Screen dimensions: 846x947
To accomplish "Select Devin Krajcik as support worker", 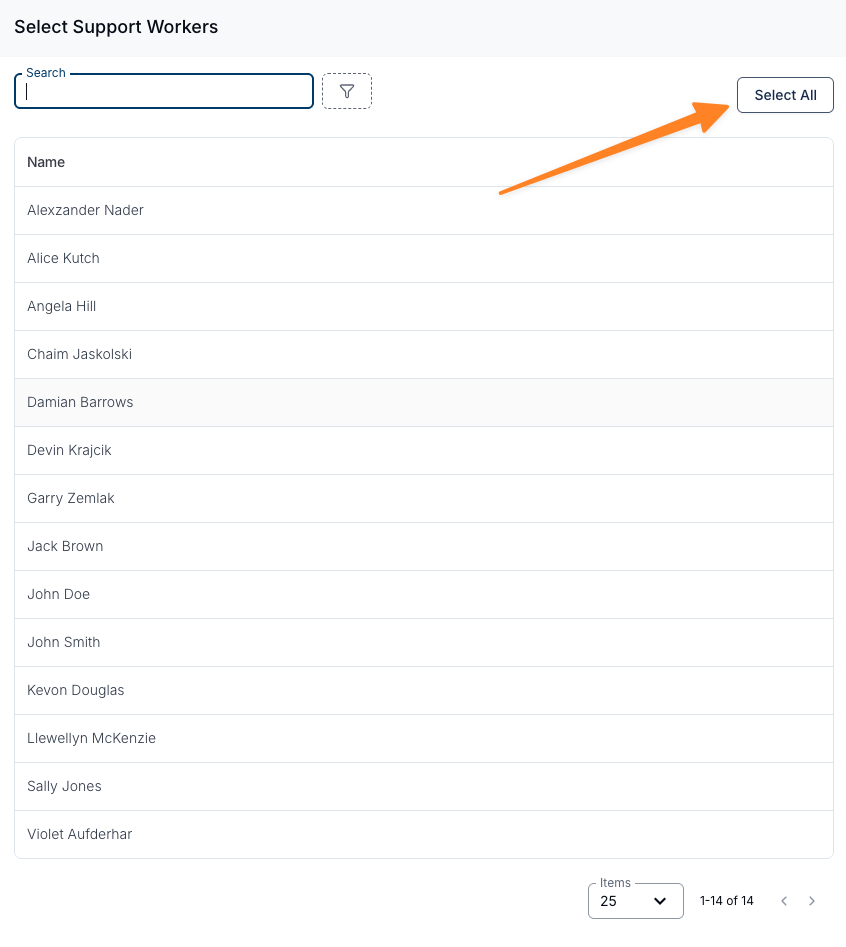I will [x=424, y=451].
